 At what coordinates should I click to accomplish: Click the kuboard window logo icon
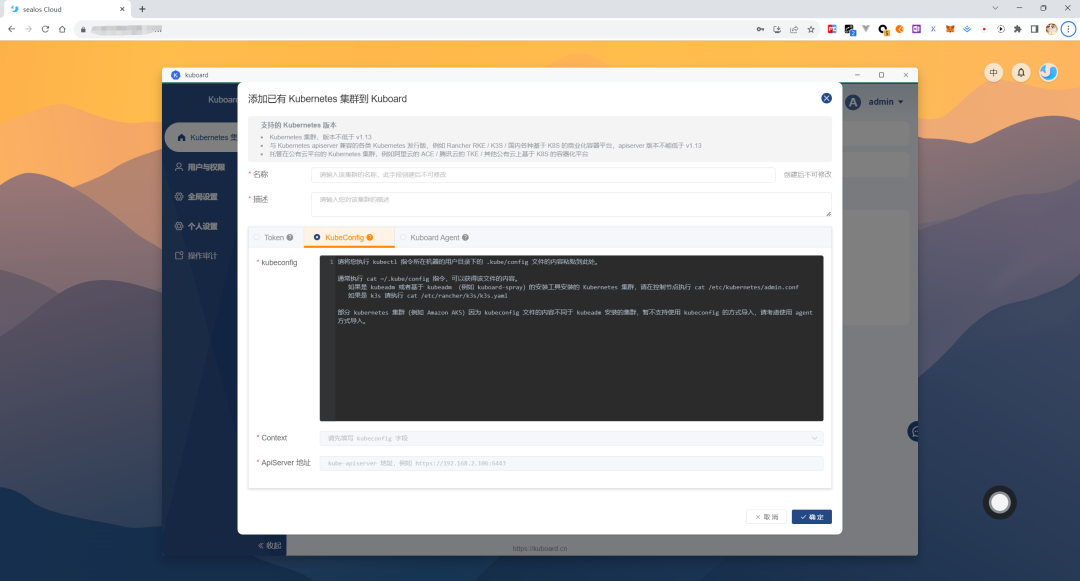pyautogui.click(x=176, y=75)
